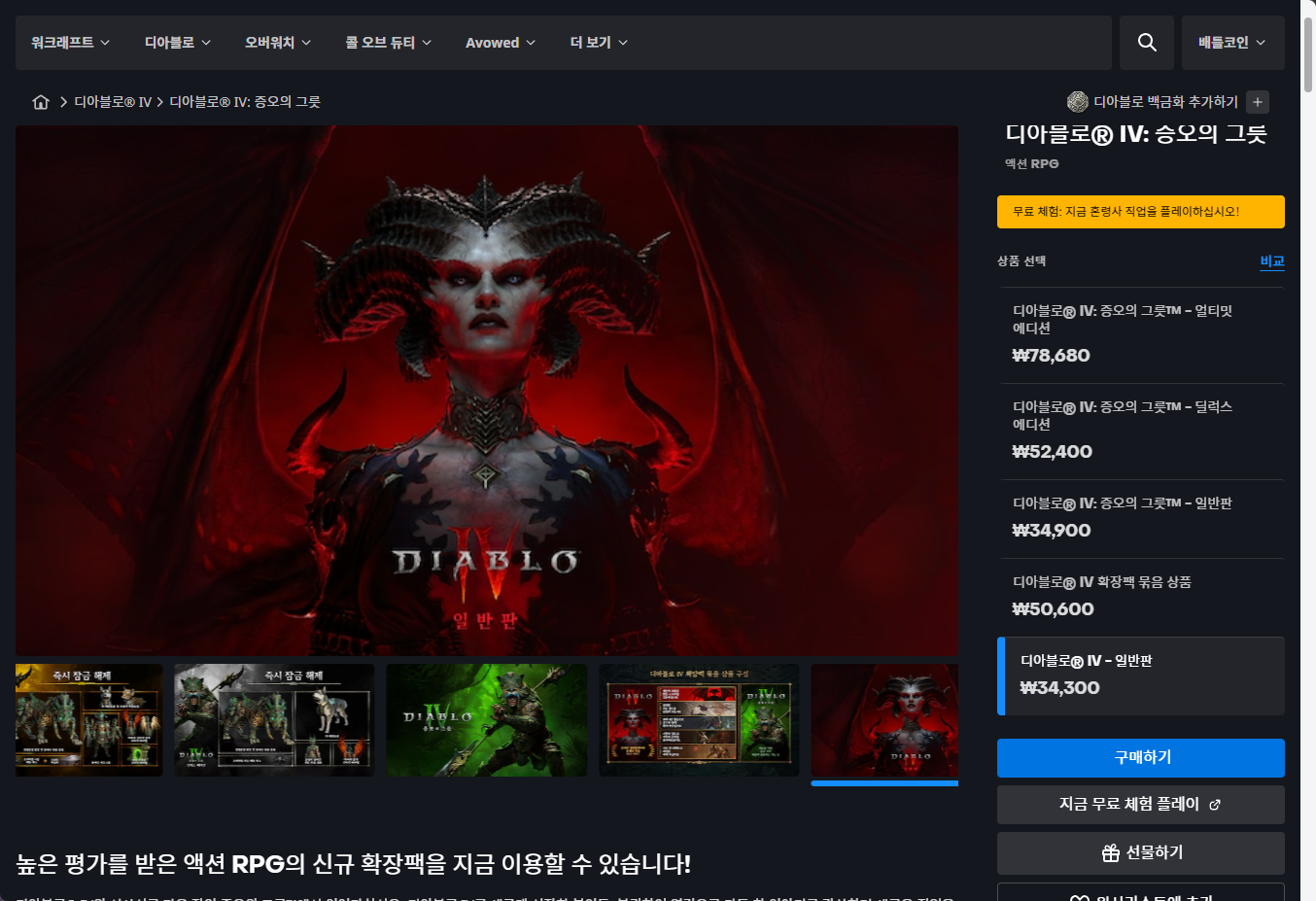Expand the 워크래프트 menu
Image resolution: width=1316 pixels, height=901 pixels.
pos(70,43)
